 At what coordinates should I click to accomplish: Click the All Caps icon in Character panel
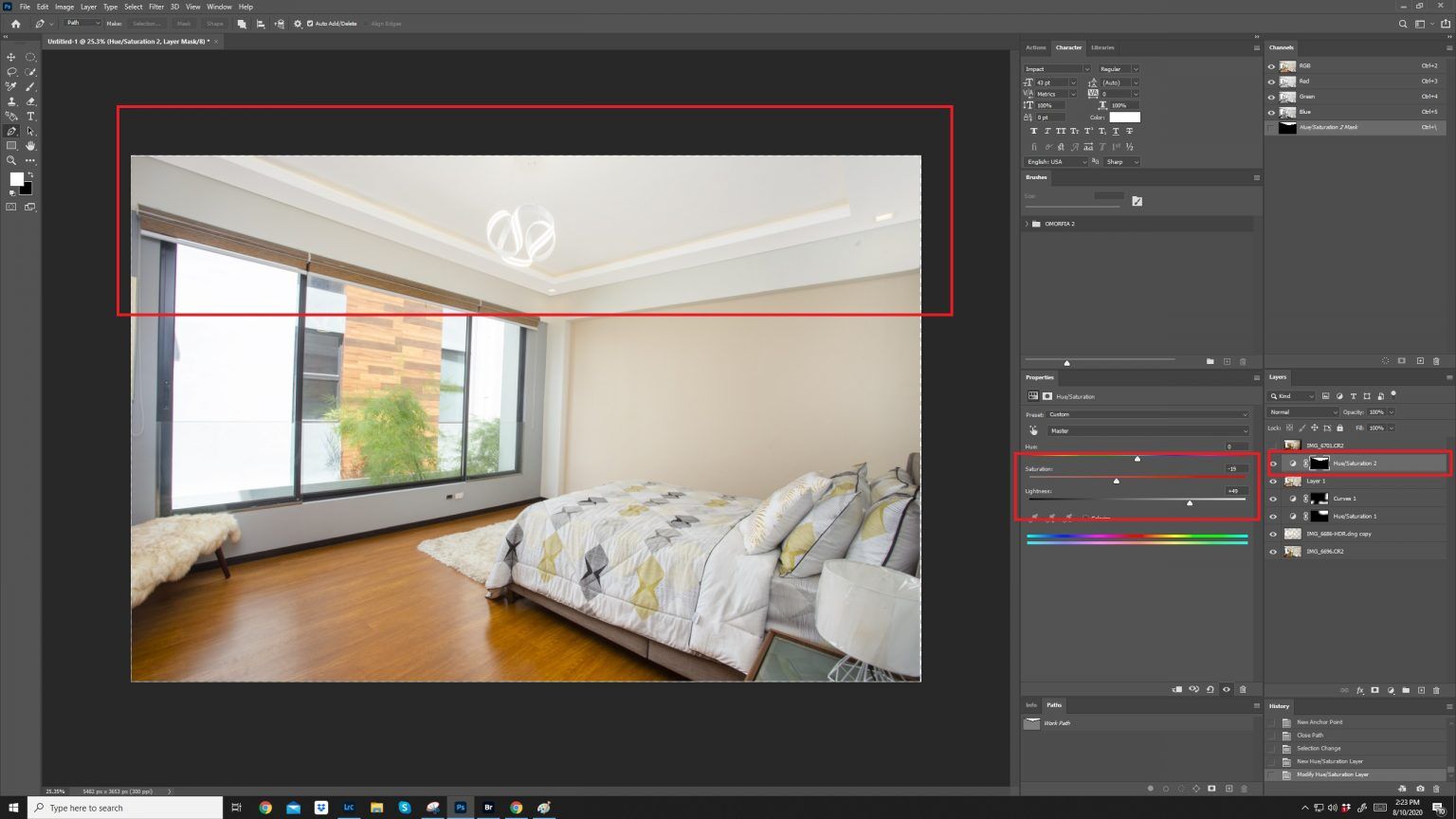1061,131
